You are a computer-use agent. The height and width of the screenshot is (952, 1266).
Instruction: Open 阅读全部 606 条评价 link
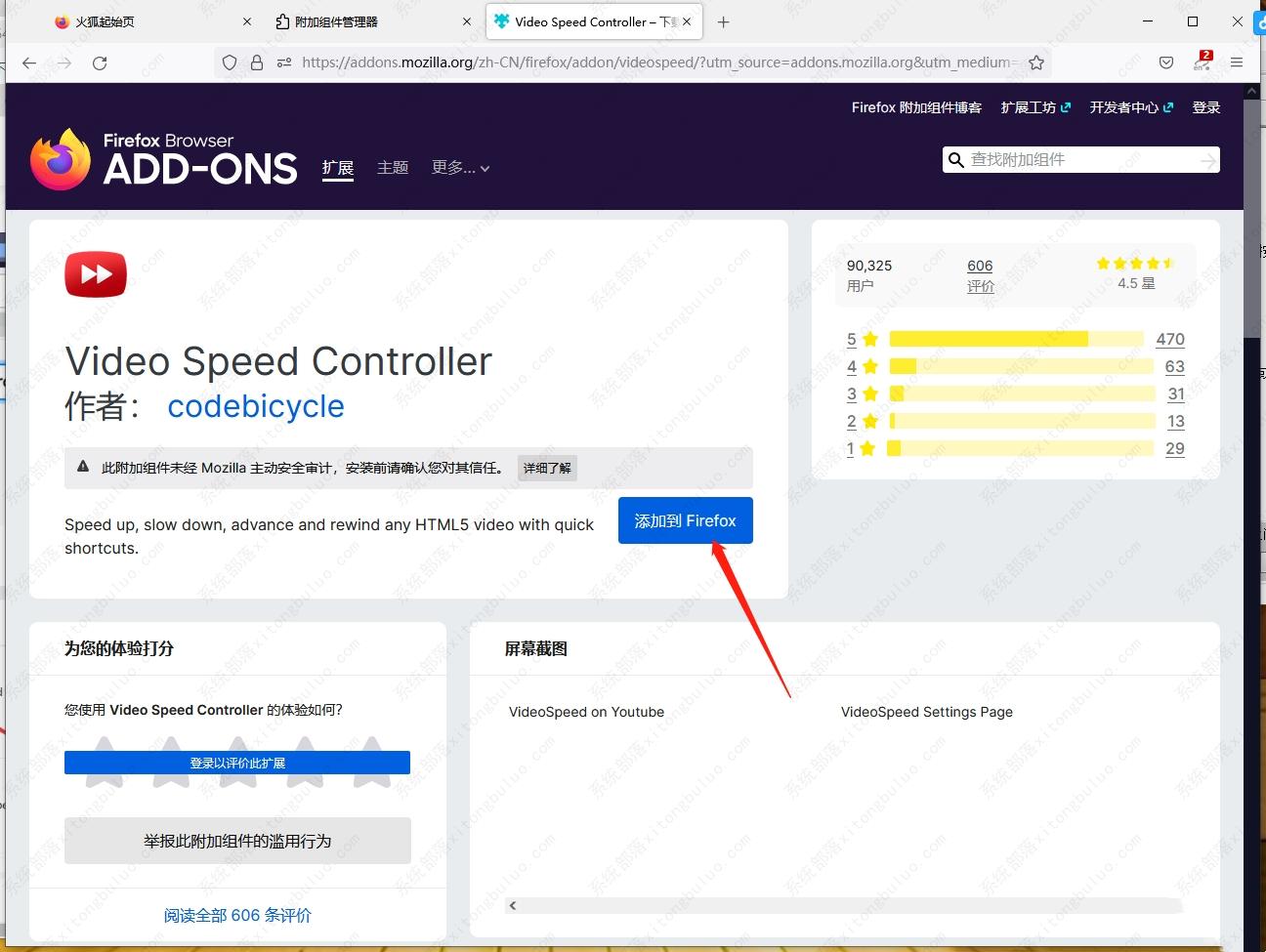237,915
